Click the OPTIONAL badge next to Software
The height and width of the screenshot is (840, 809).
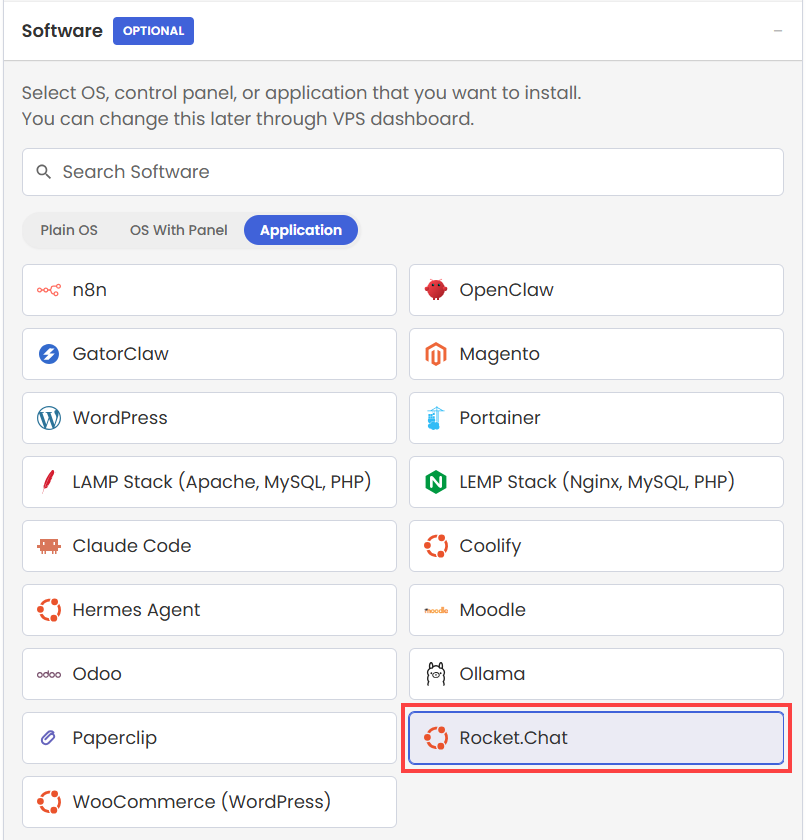tap(153, 31)
